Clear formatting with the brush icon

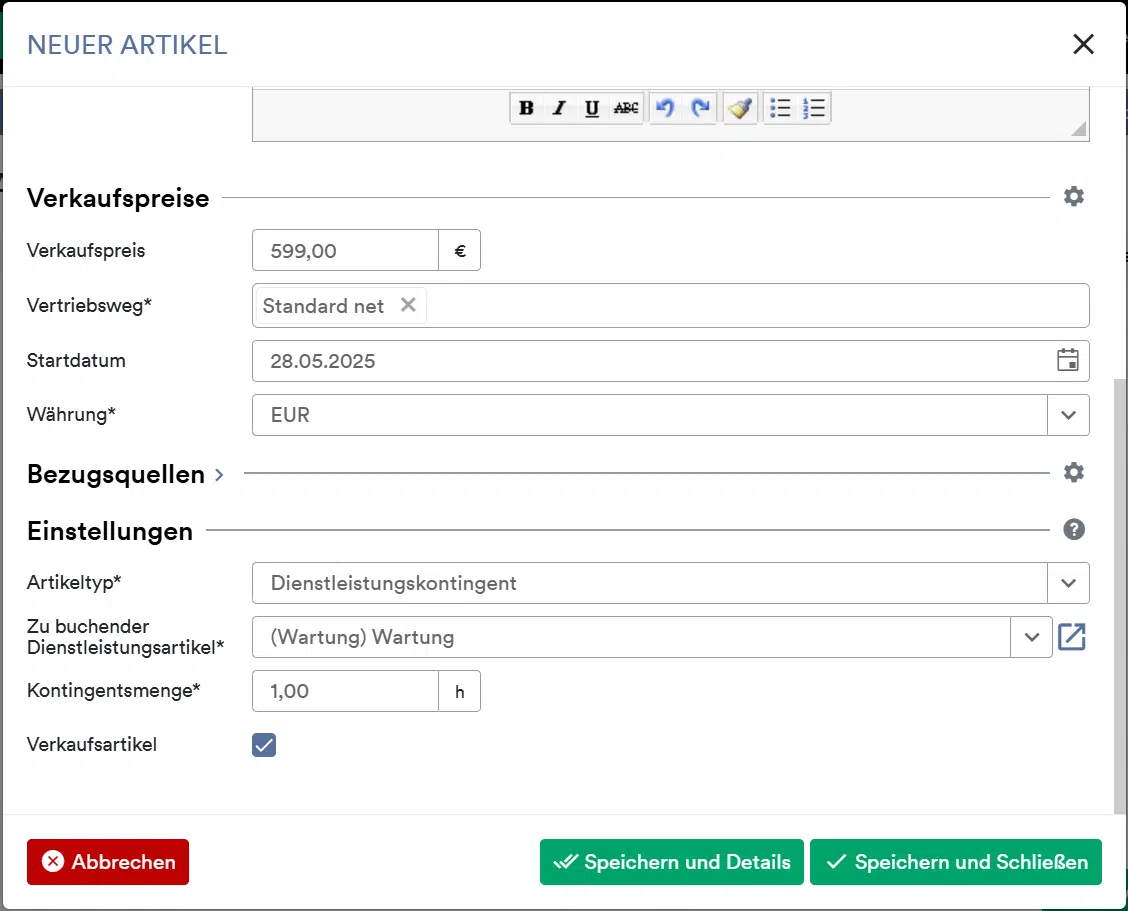[x=740, y=108]
